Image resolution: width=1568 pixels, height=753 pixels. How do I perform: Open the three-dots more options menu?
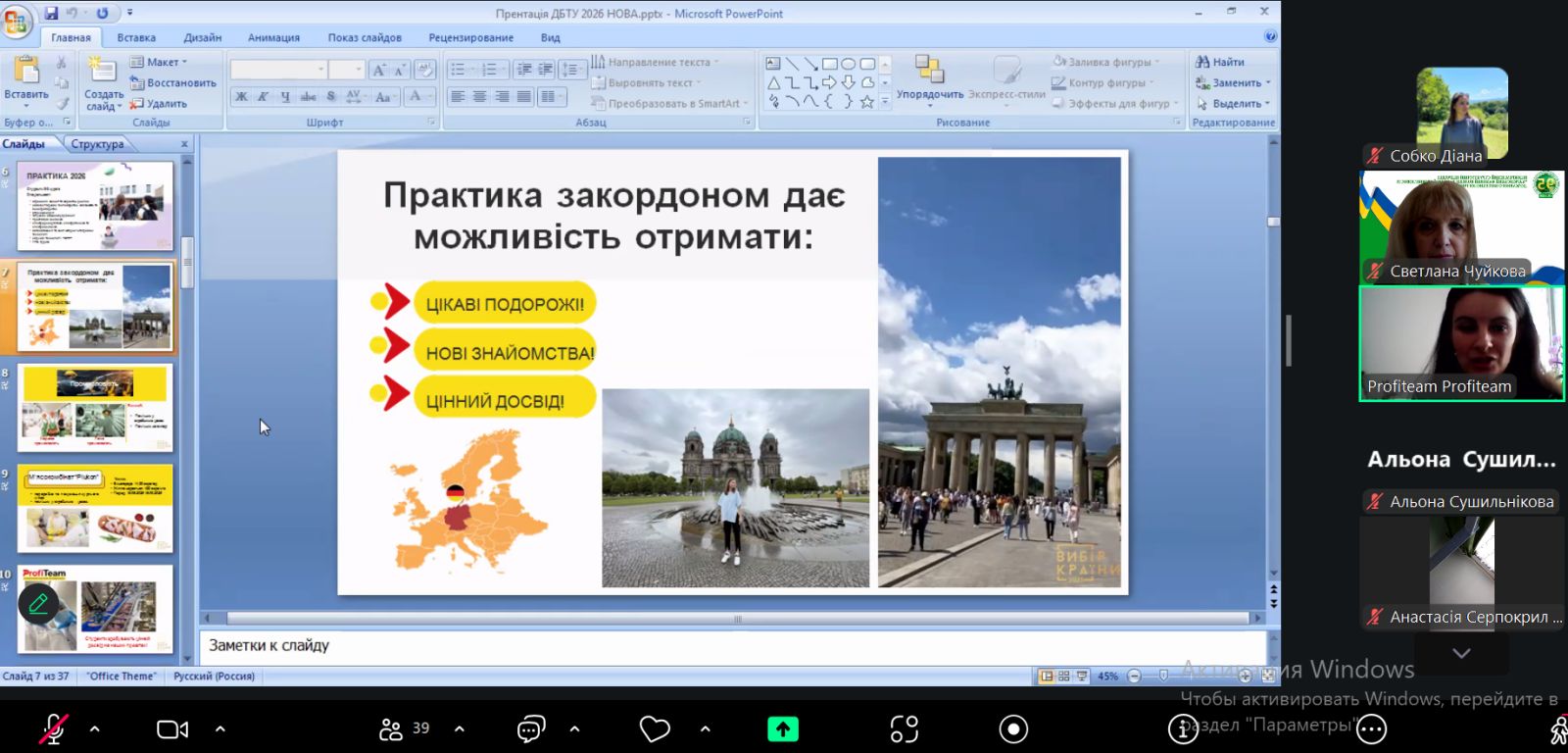tap(1371, 728)
